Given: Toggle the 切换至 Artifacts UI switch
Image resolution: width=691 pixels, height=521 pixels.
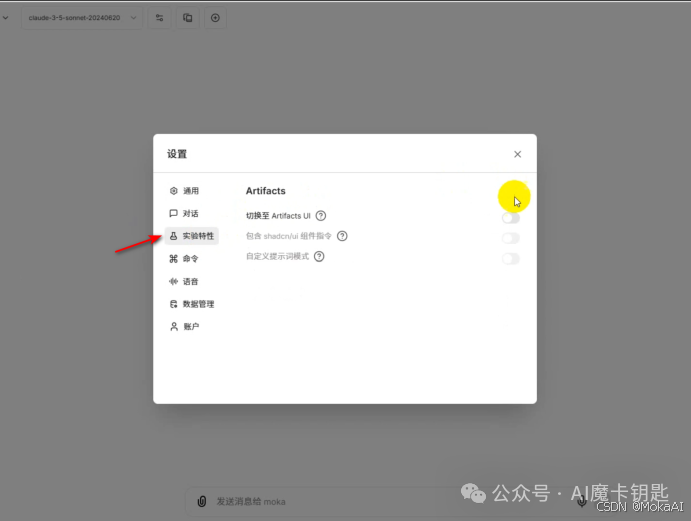Looking at the screenshot, I should [x=511, y=218].
